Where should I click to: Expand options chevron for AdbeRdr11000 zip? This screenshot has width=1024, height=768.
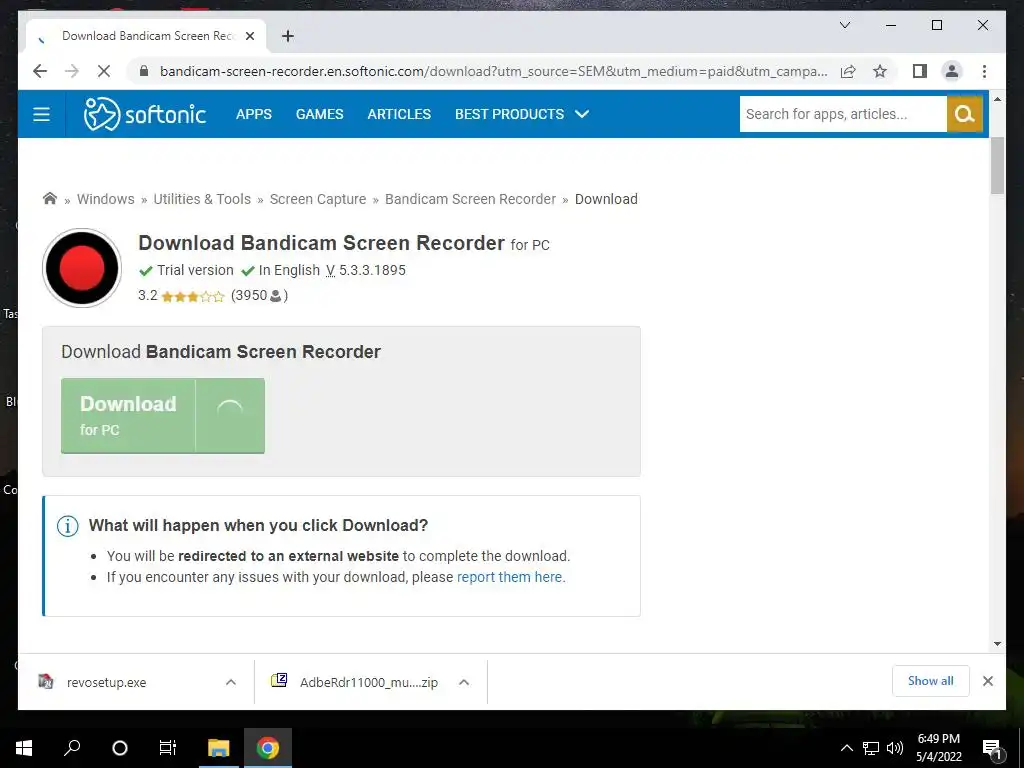tap(464, 682)
